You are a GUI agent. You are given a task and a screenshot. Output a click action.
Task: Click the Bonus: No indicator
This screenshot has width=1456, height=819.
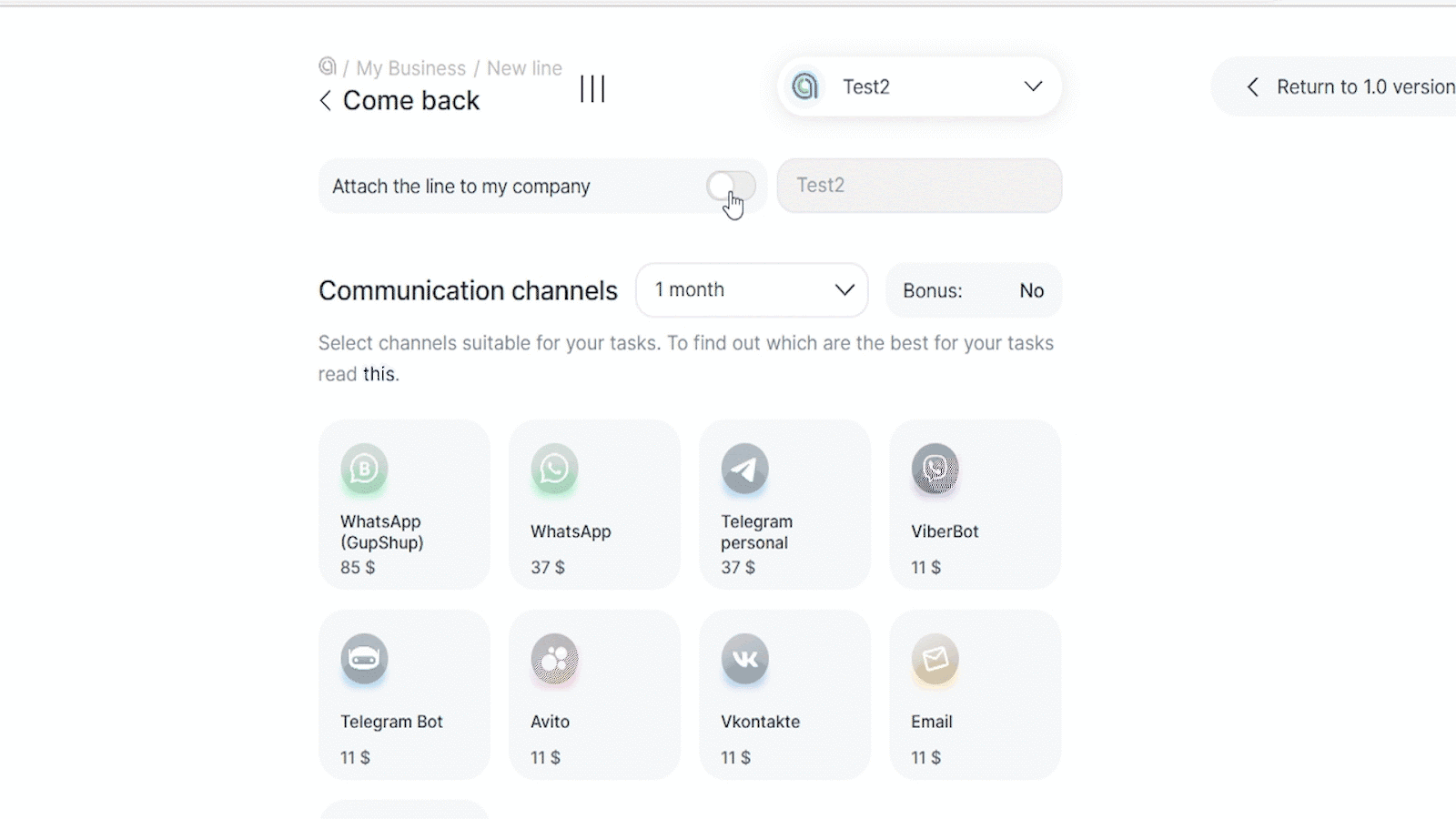click(x=974, y=290)
